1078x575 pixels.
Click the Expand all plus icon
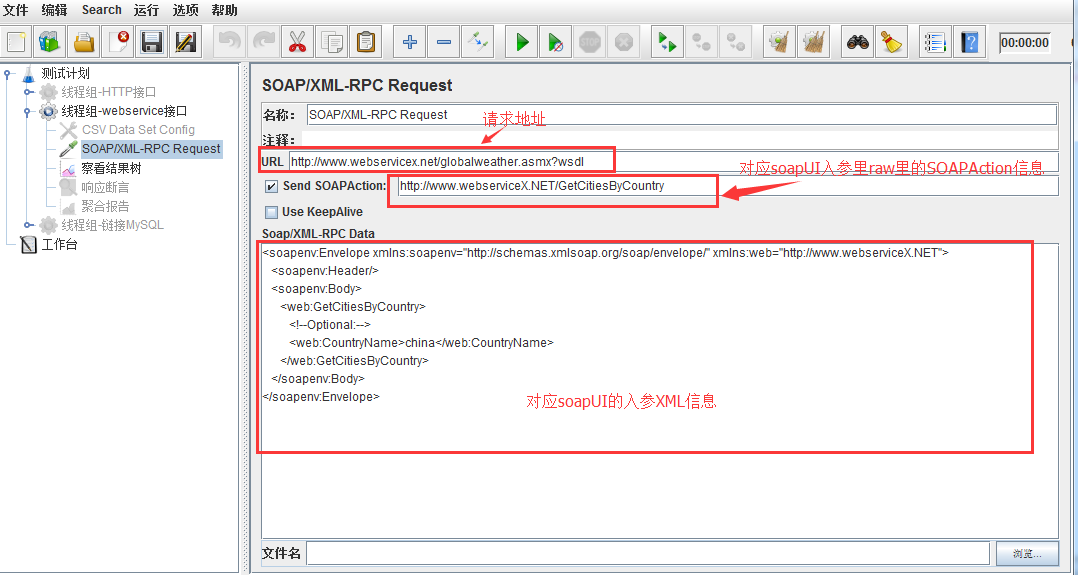coord(410,43)
